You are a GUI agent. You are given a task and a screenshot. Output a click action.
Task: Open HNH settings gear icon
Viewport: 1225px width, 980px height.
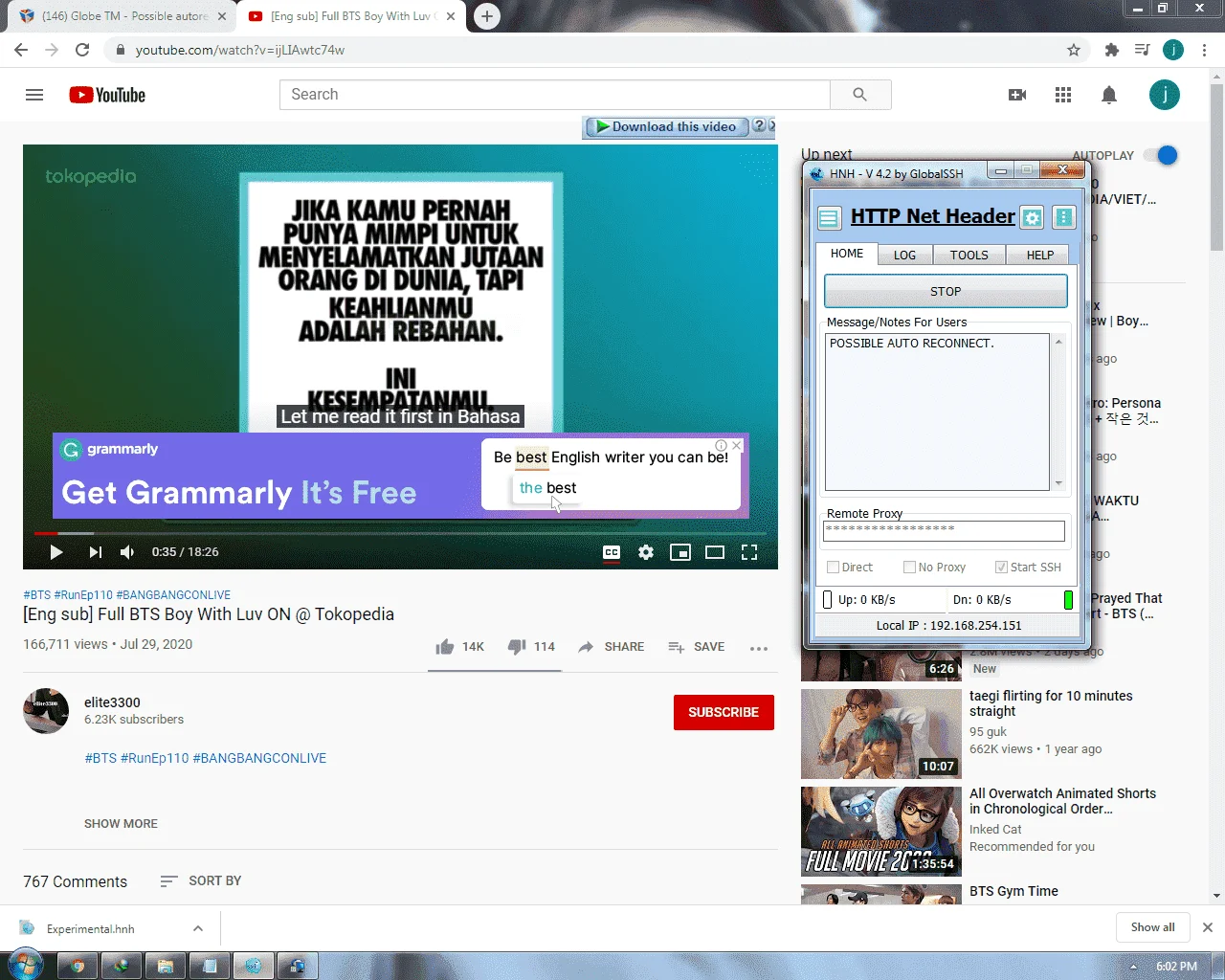[1032, 217]
